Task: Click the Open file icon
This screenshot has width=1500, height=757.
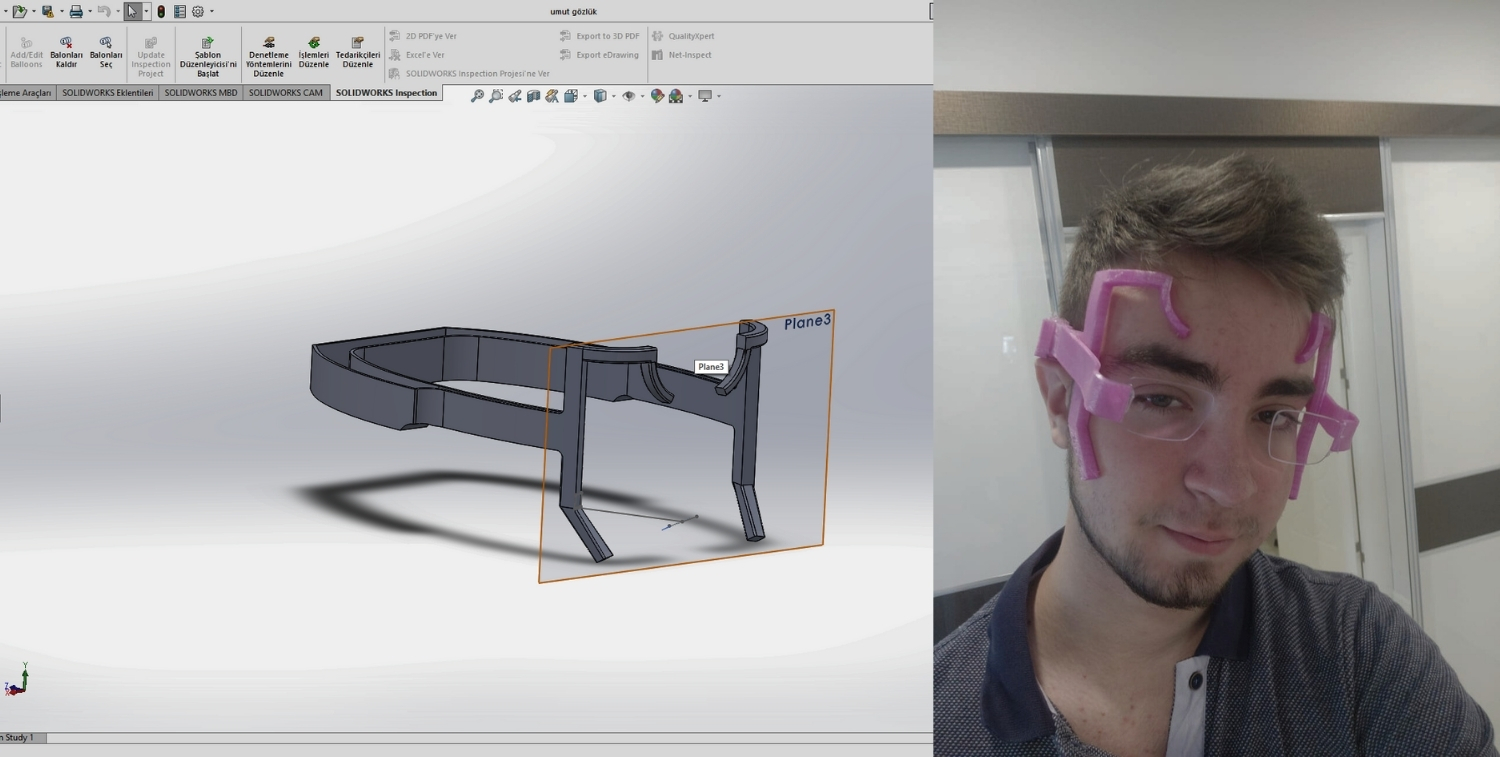Action: (18, 12)
